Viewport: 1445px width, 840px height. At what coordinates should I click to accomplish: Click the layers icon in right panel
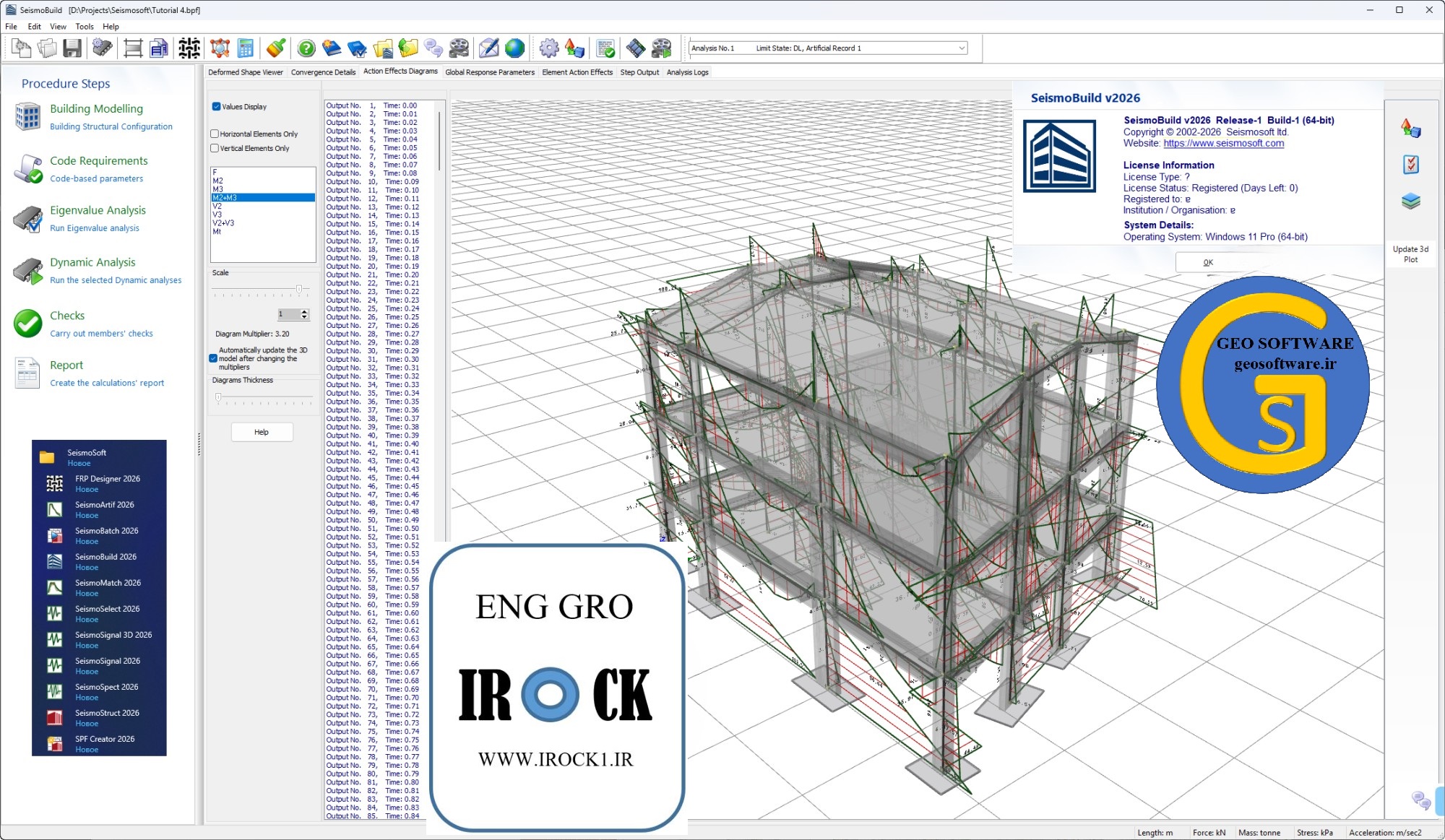pyautogui.click(x=1410, y=202)
